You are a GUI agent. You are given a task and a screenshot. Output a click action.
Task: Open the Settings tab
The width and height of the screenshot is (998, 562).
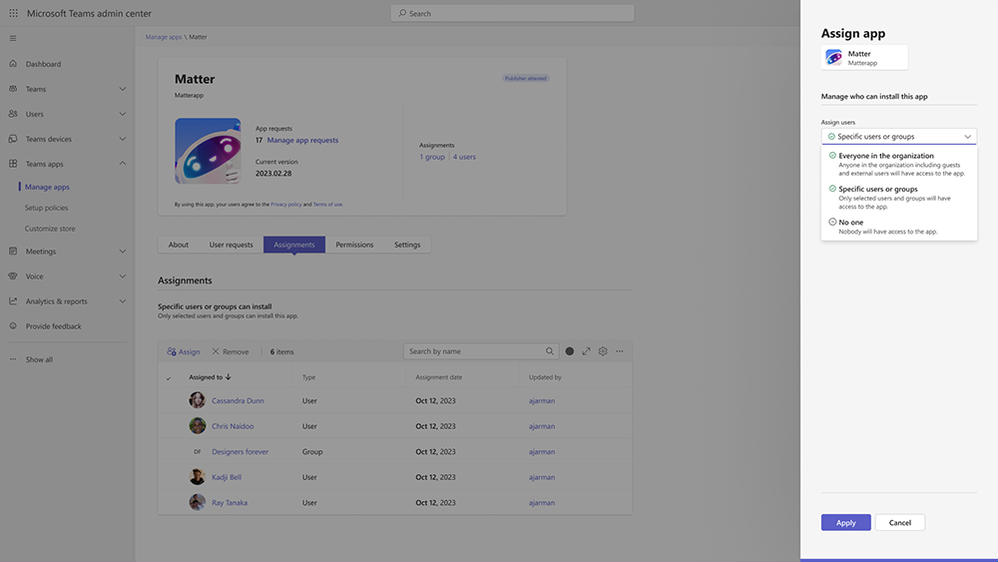pos(407,244)
